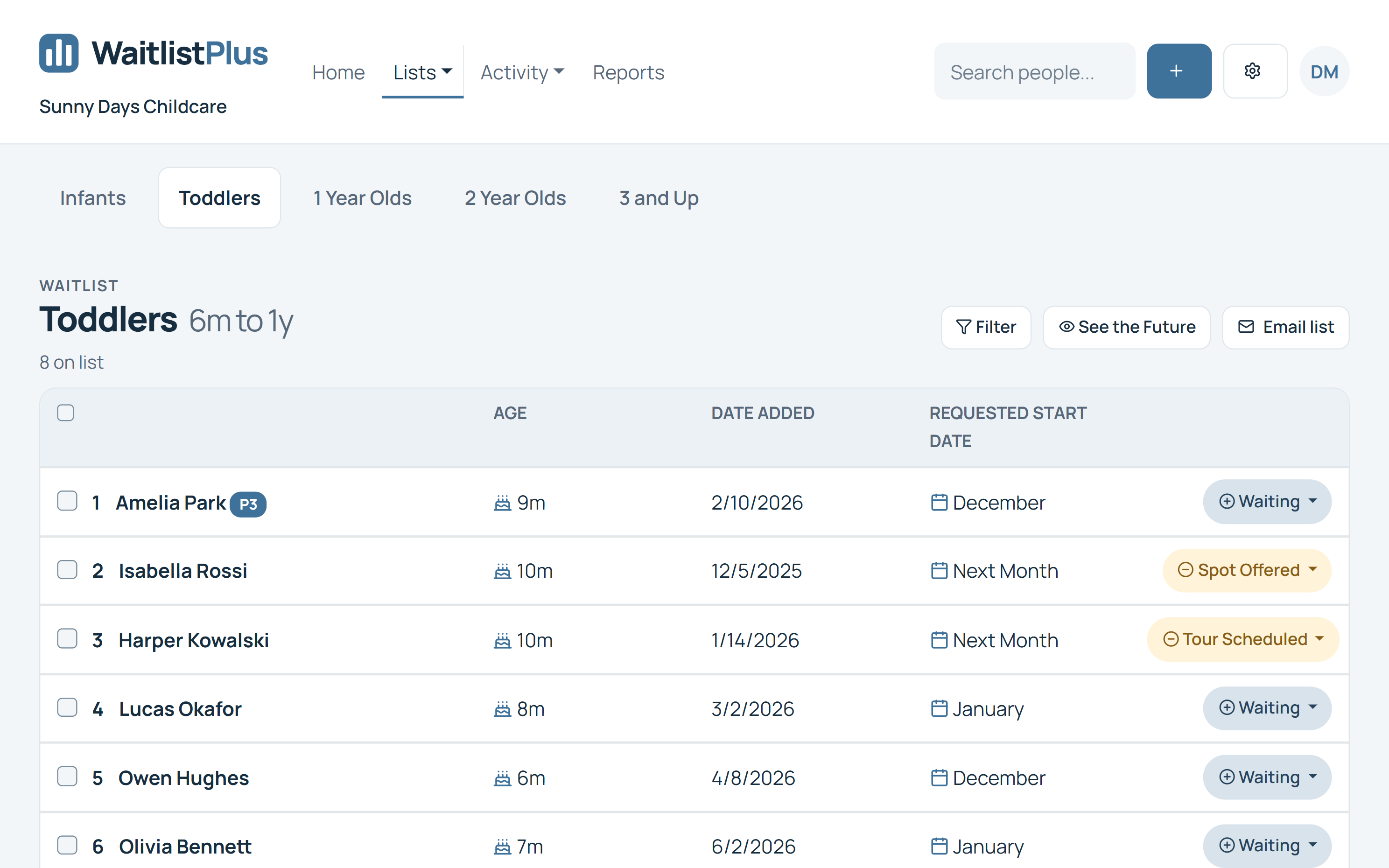Click the See the Future button
The height and width of the screenshot is (868, 1389).
pyautogui.click(x=1127, y=327)
